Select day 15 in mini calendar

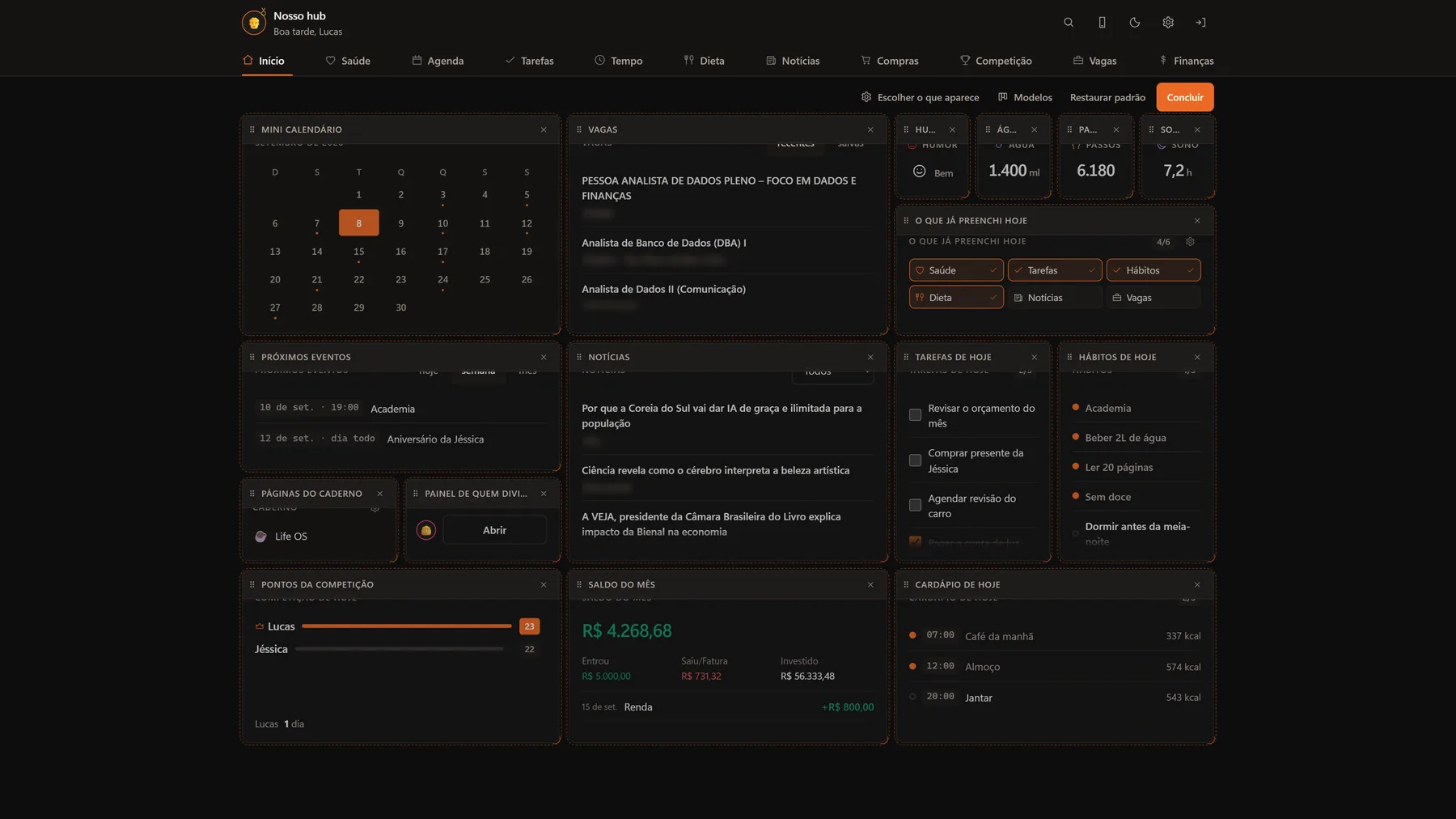point(359,252)
